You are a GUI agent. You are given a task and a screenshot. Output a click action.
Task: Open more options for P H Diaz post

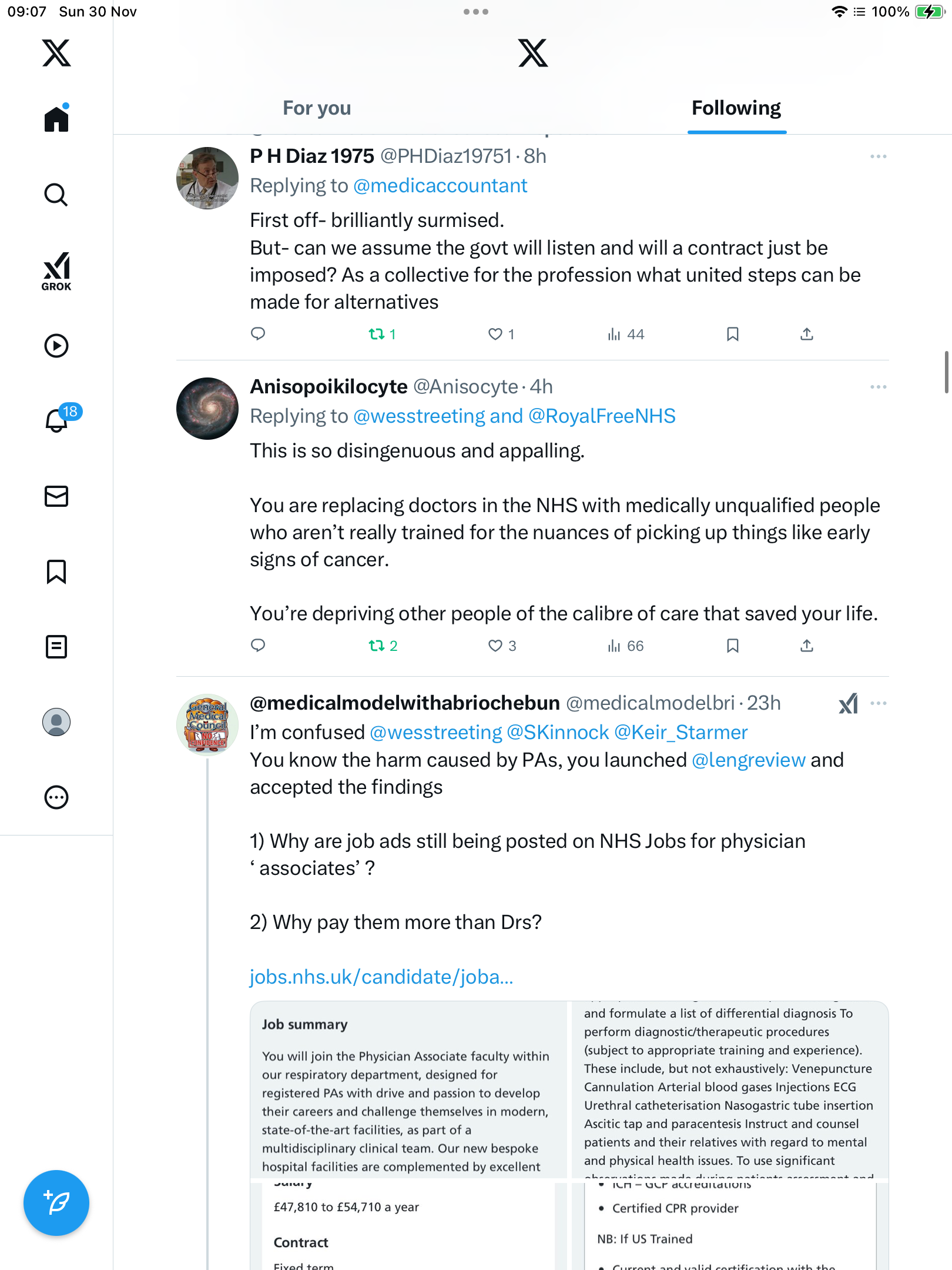click(878, 156)
